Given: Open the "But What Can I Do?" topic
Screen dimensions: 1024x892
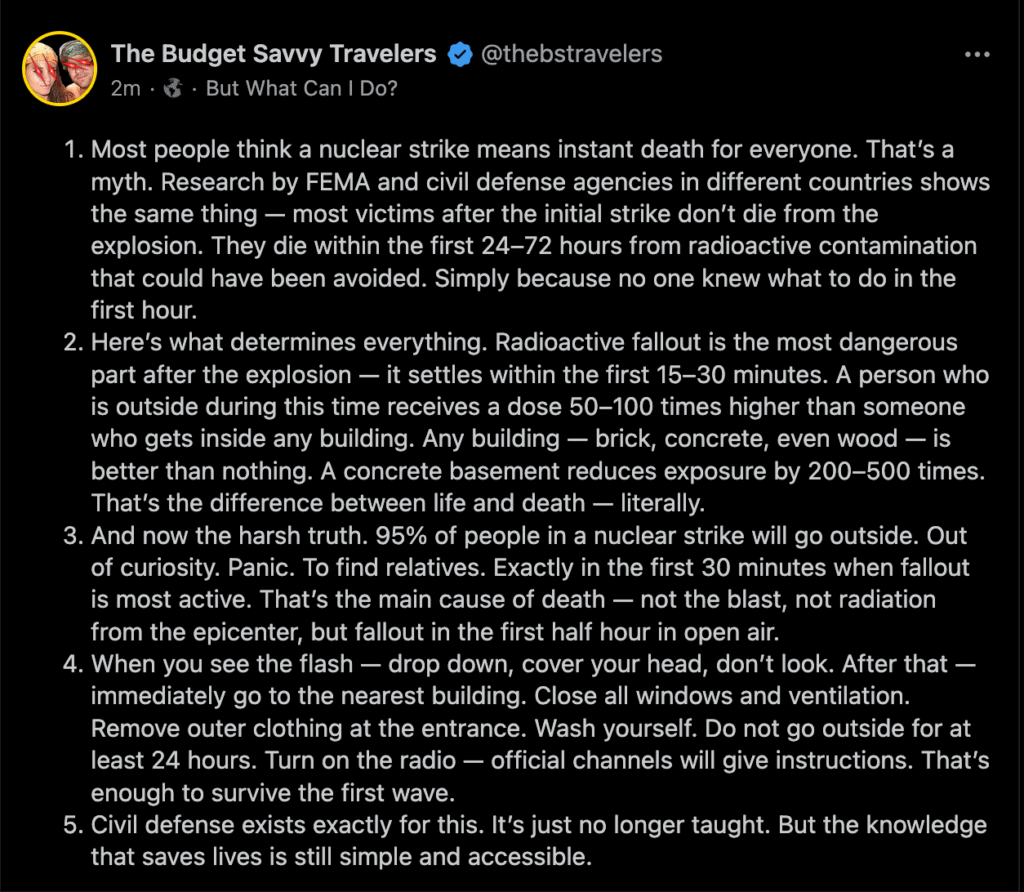Looking at the screenshot, I should [301, 88].
